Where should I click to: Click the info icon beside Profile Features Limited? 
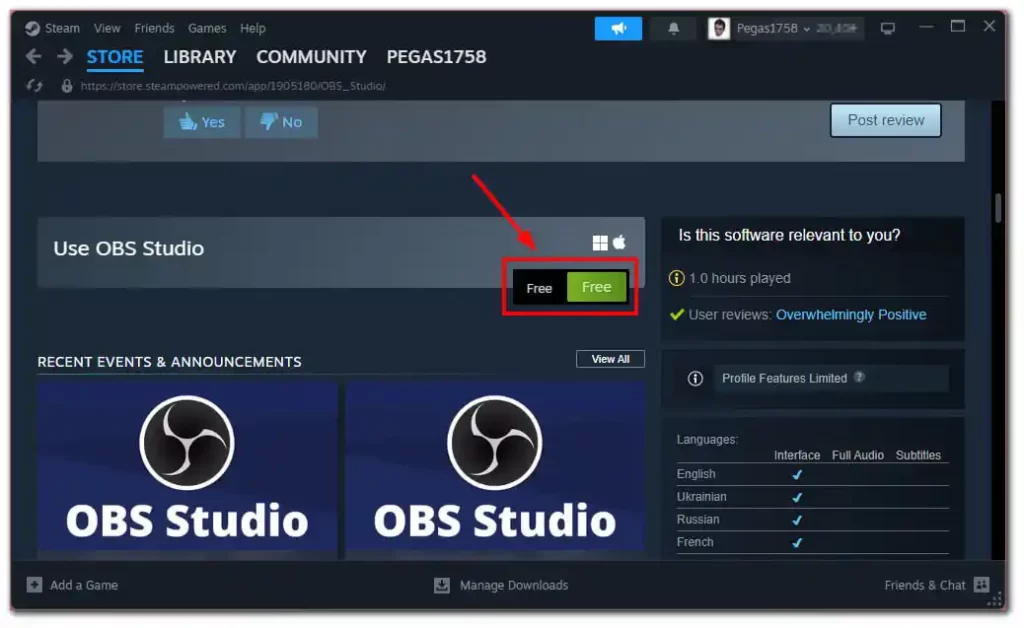(x=695, y=378)
